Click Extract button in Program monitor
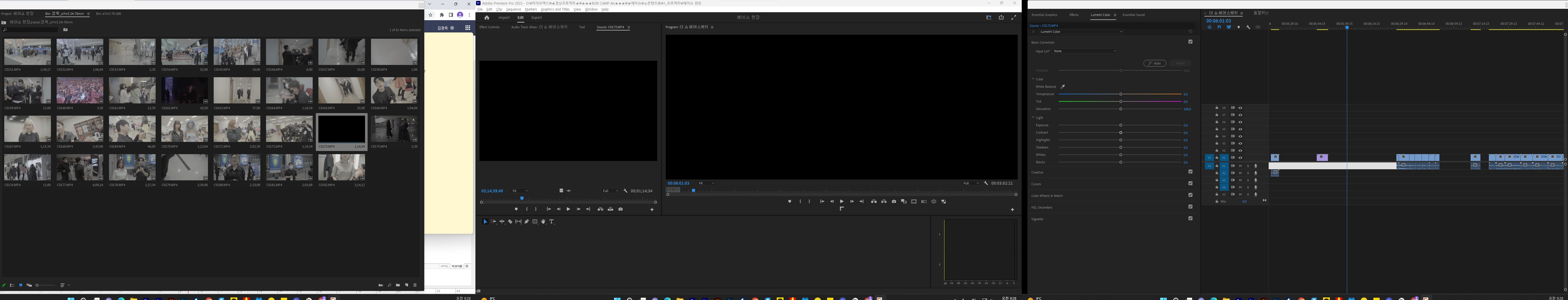1568x300 pixels. point(884,202)
